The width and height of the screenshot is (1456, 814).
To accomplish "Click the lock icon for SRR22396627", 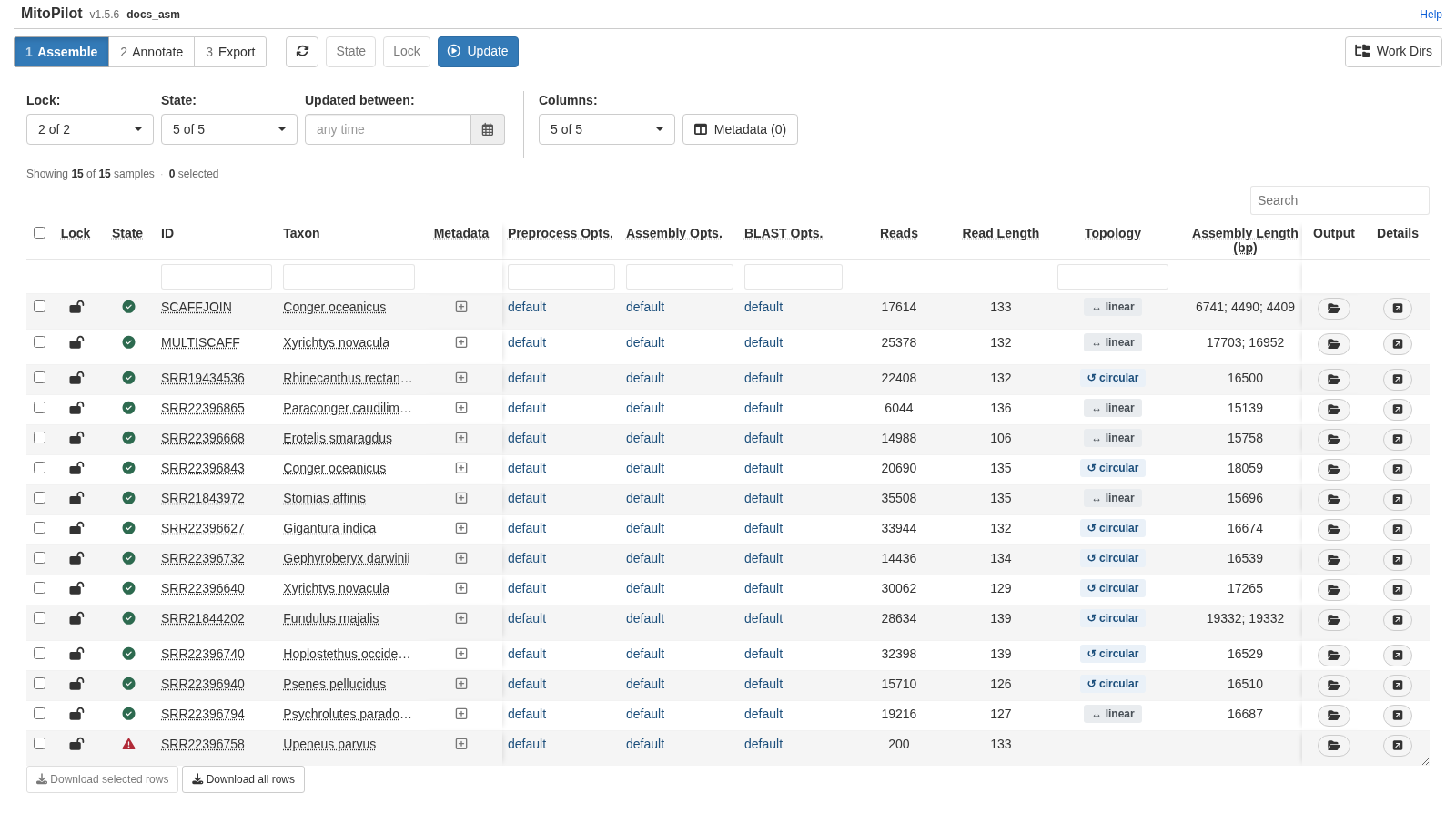I will tap(76, 528).
